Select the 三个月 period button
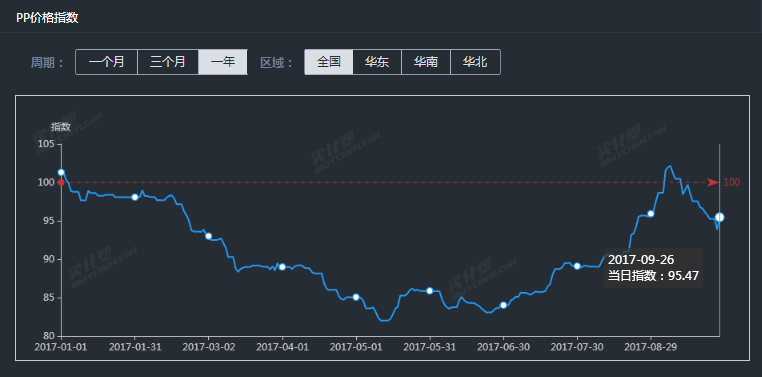Image resolution: width=762 pixels, height=377 pixels. [x=168, y=62]
